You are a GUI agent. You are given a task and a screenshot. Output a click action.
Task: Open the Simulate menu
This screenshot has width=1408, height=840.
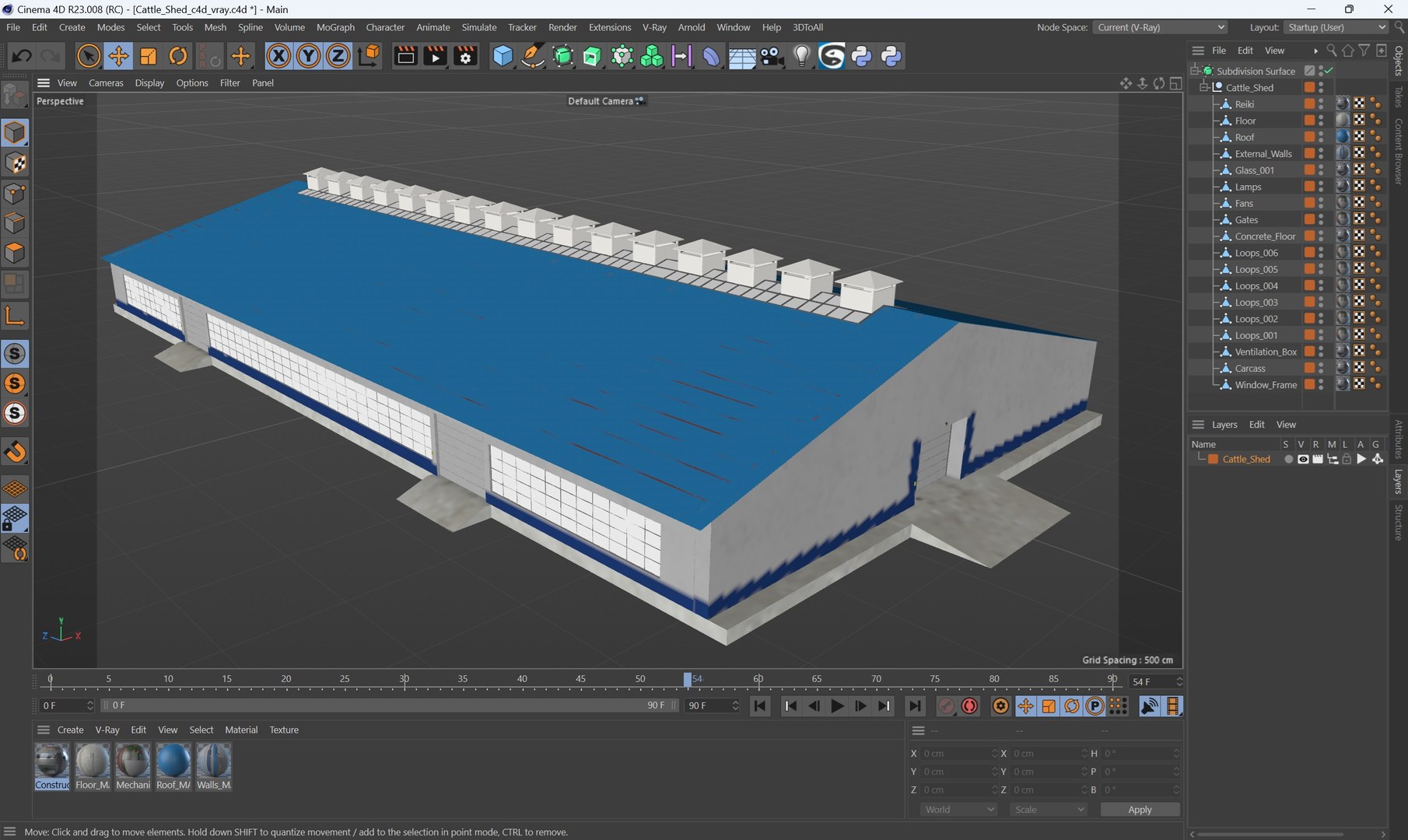coord(479,27)
